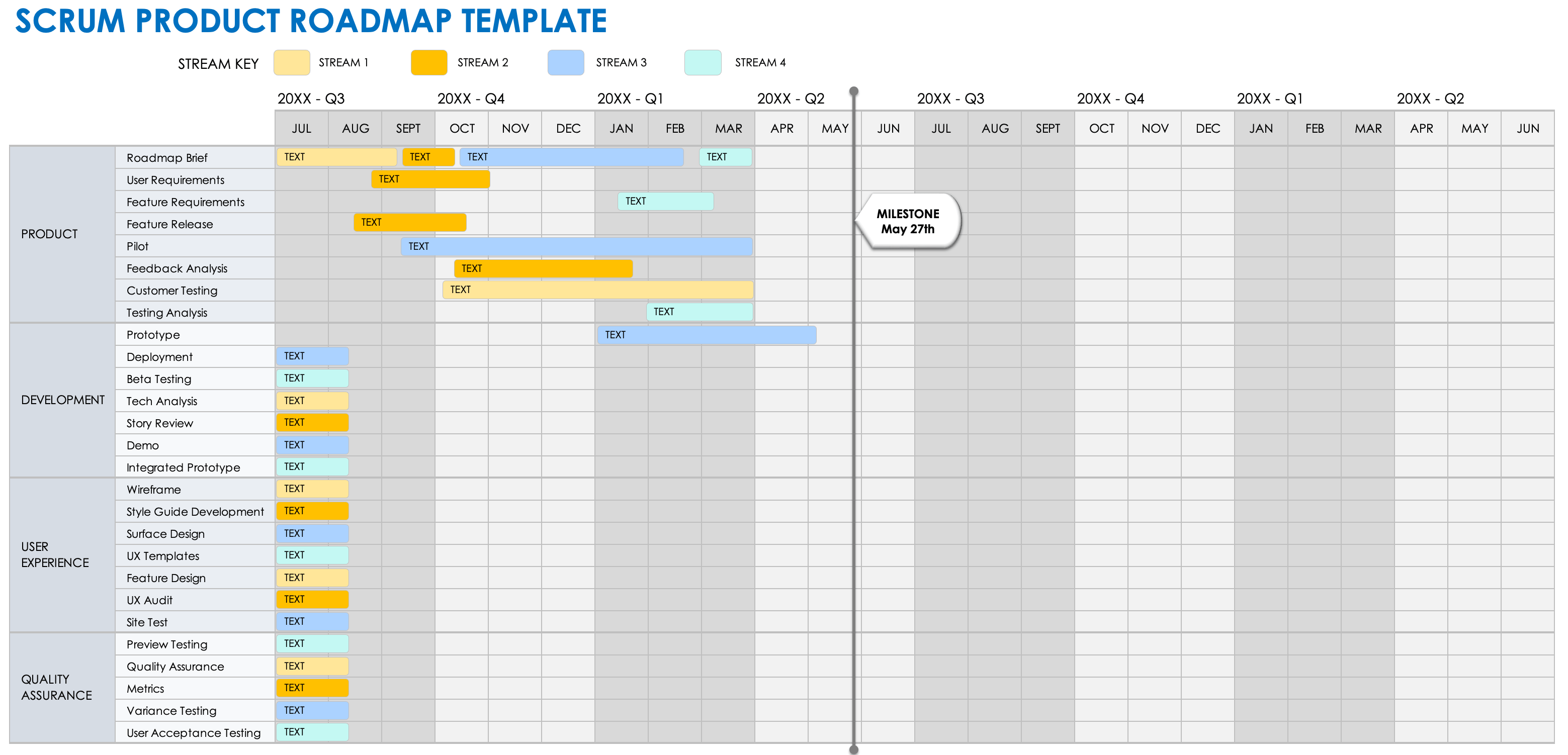Click the first 20XX - Q3 quarter header
Screen dimensions: 1568x755
coord(311,99)
